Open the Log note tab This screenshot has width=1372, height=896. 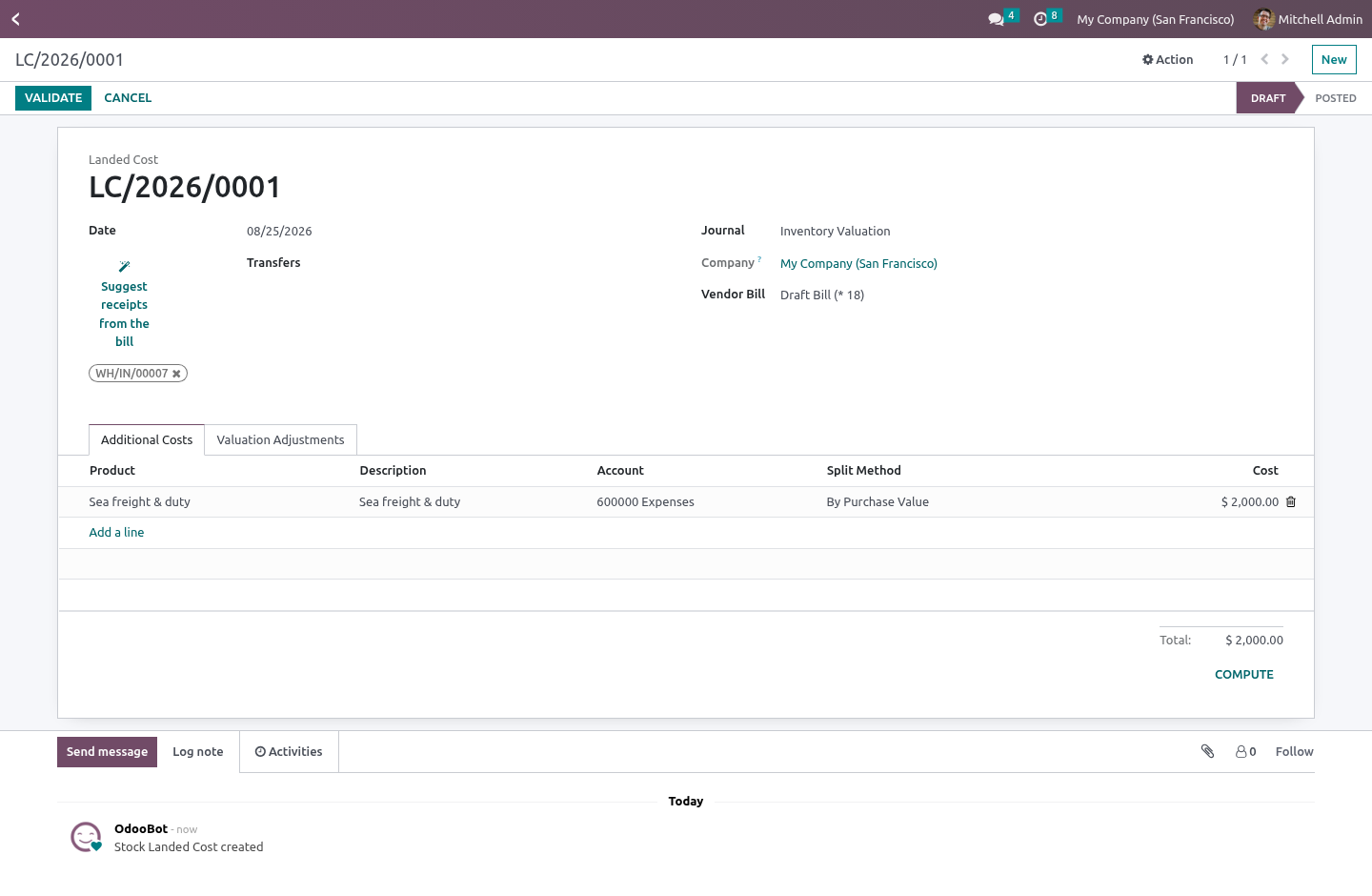pos(198,751)
